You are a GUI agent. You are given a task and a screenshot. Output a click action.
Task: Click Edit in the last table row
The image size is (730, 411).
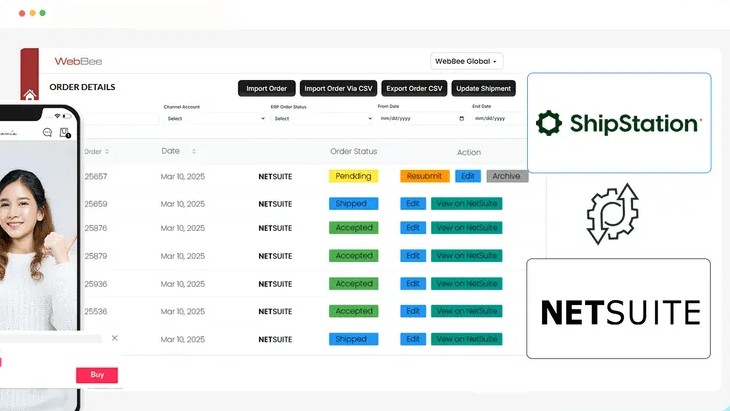coord(413,339)
